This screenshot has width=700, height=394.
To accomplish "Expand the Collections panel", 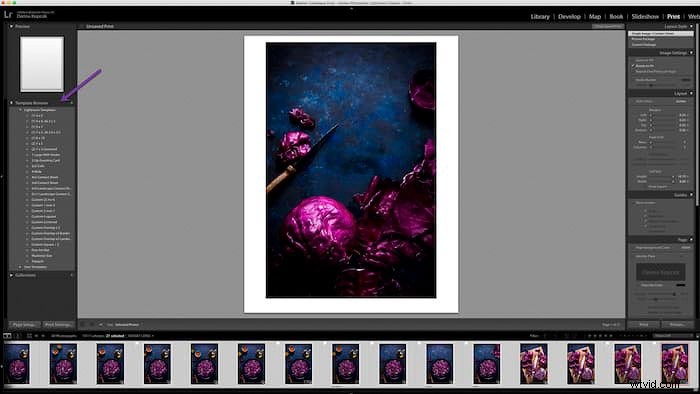I will (x=11, y=275).
